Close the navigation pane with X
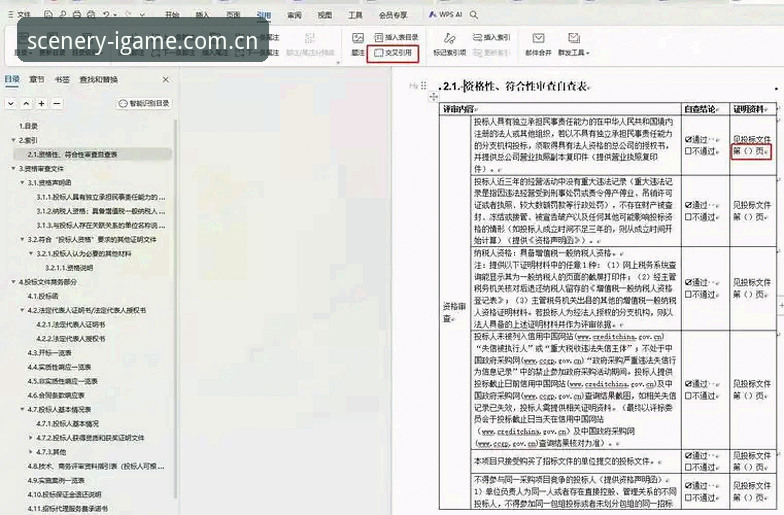The width and height of the screenshot is (784, 515). (x=166, y=80)
